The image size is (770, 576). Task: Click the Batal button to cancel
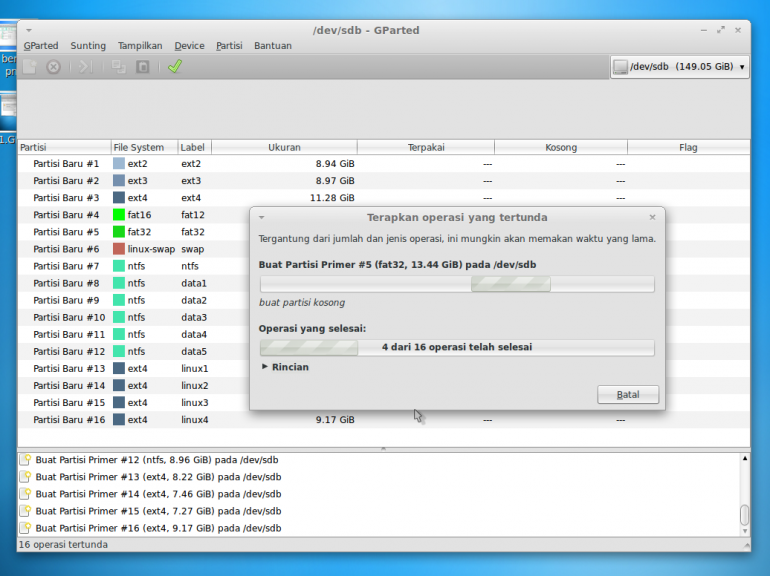pos(628,395)
